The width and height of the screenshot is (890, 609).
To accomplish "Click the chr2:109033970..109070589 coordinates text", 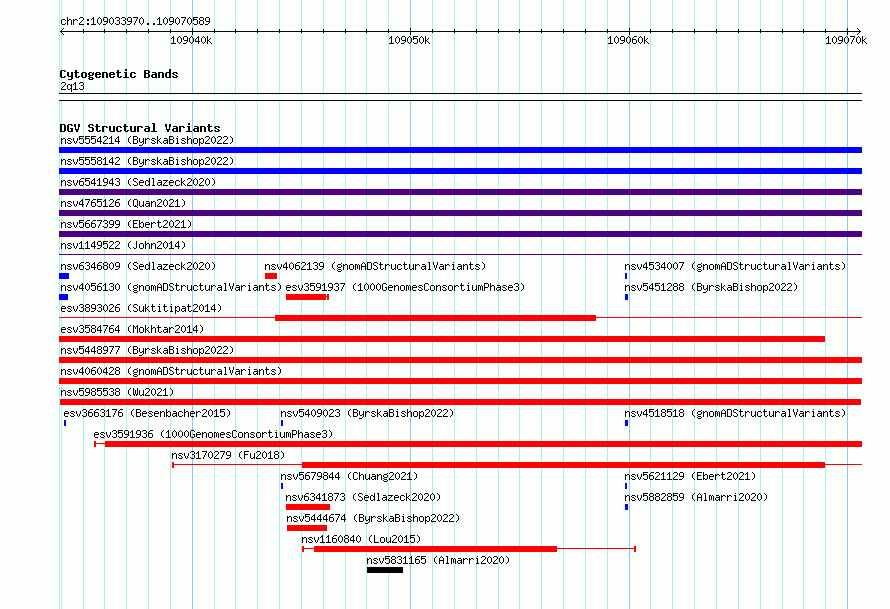I will point(135,21).
